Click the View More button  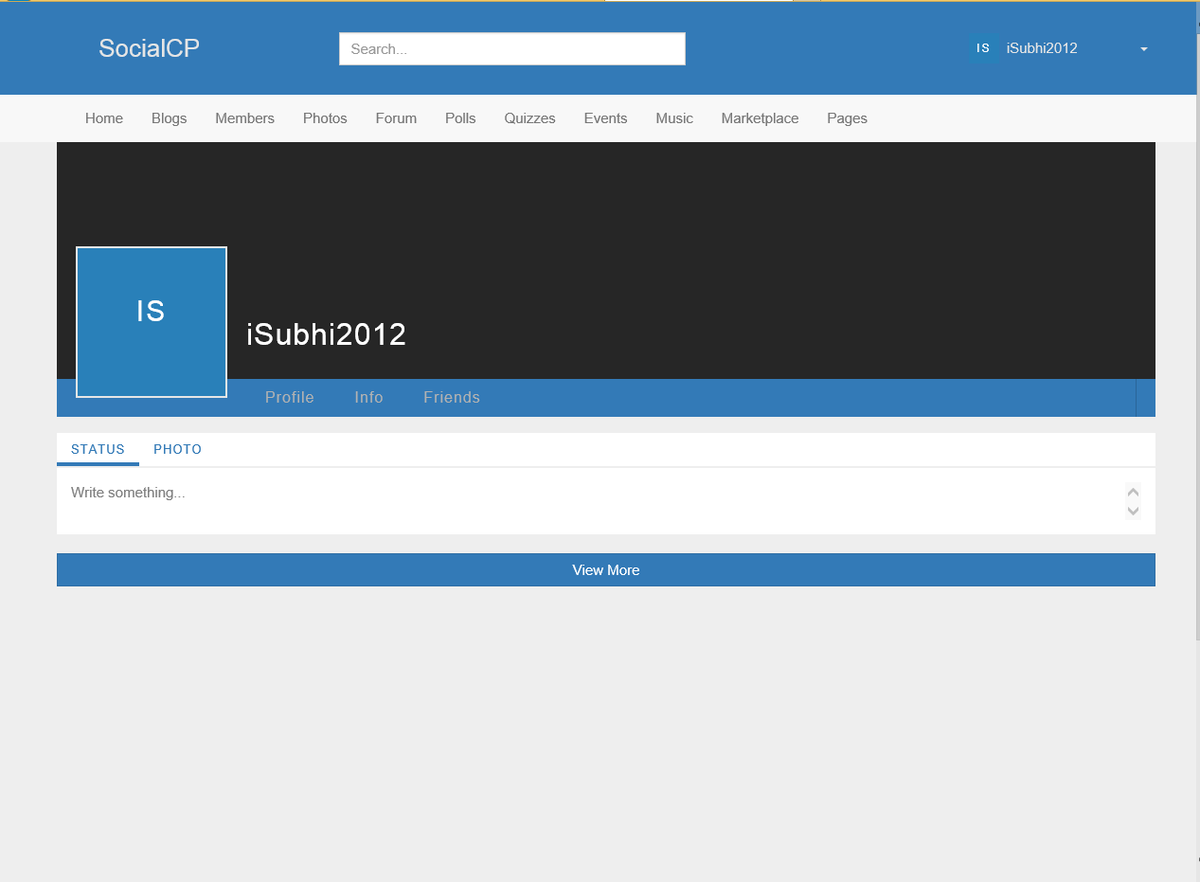point(605,569)
